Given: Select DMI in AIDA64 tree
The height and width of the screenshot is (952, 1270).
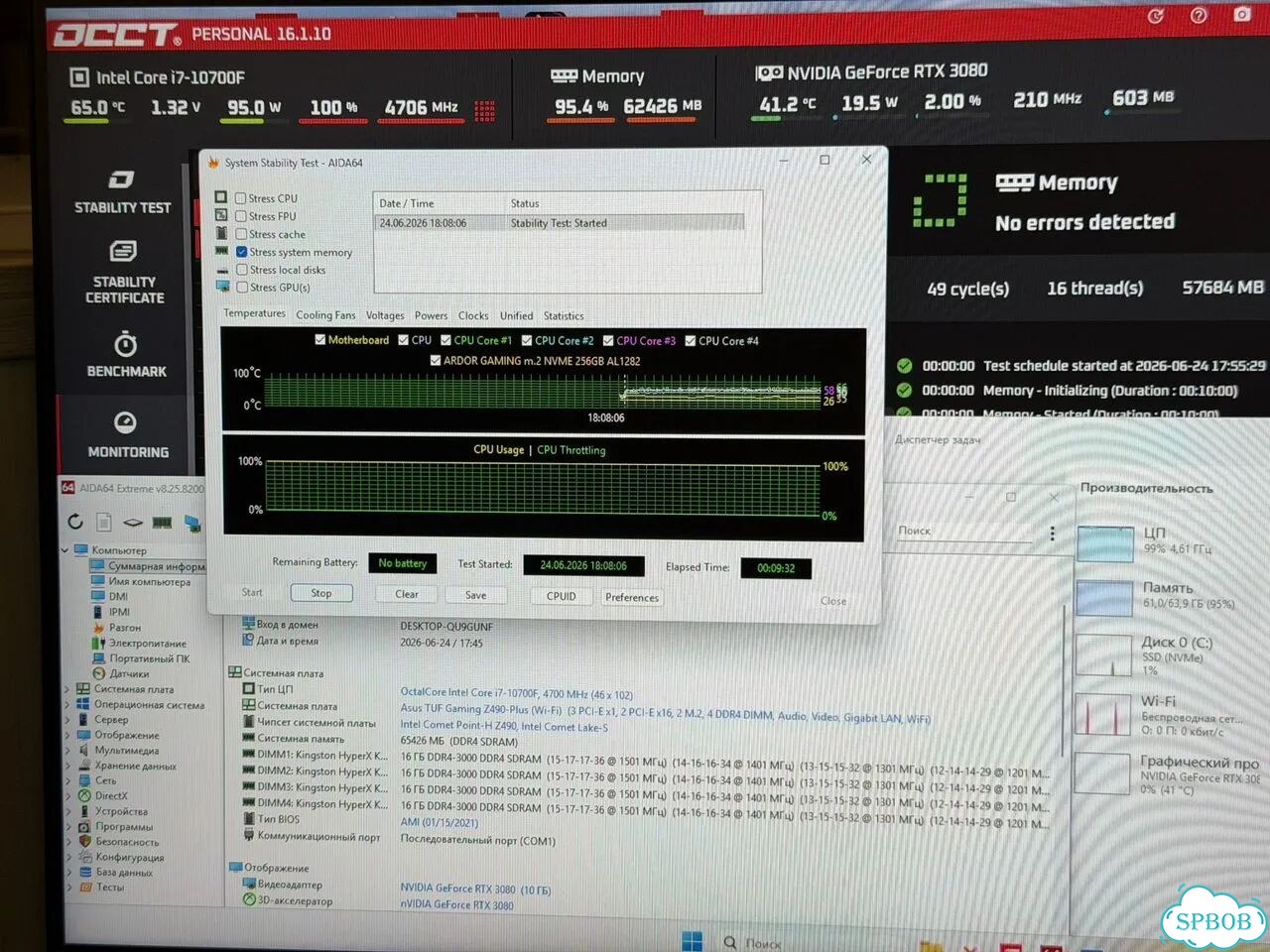Looking at the screenshot, I should click(x=110, y=597).
